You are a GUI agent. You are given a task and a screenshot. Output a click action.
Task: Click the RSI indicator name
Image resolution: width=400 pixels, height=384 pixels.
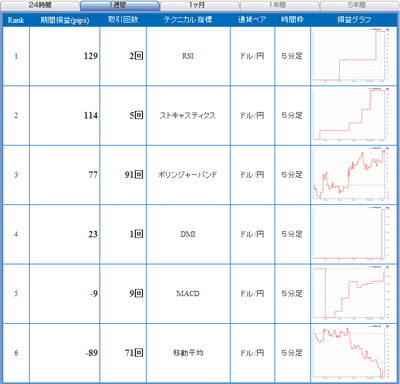188,56
